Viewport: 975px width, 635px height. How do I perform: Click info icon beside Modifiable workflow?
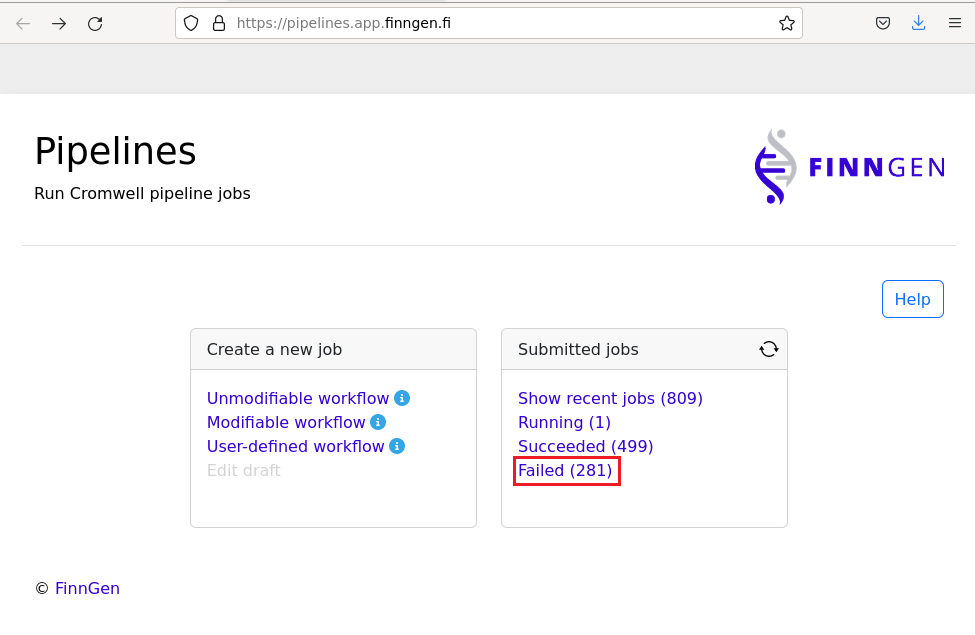pos(378,422)
